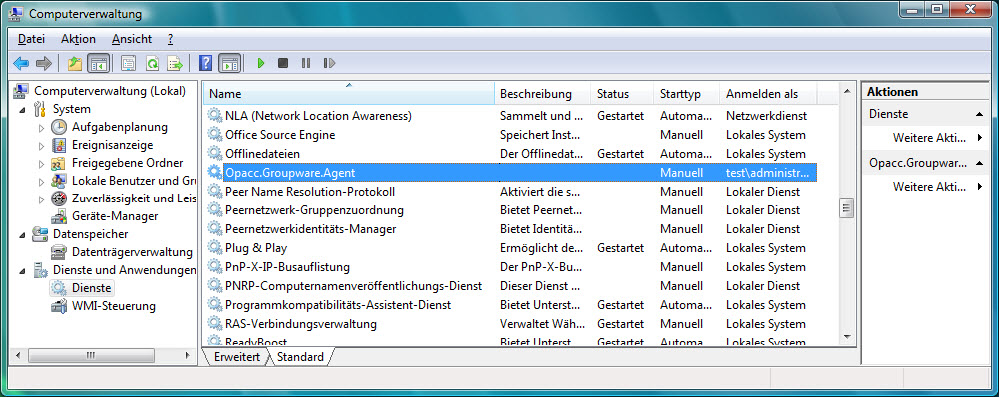
Task: Click the Export list toolbar icon
Action: (x=175, y=63)
